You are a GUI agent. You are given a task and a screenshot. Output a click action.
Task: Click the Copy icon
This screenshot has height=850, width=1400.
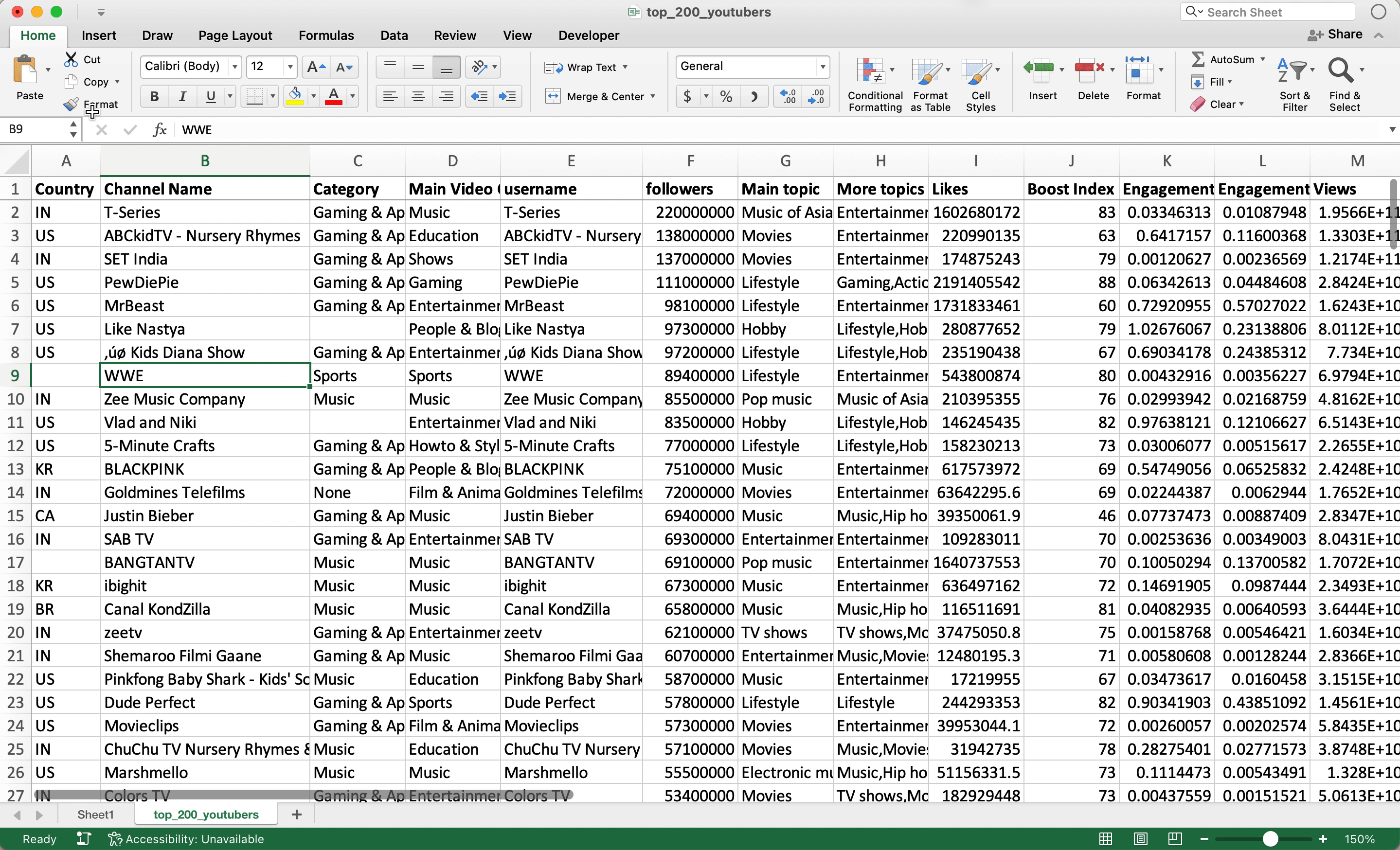tap(71, 82)
